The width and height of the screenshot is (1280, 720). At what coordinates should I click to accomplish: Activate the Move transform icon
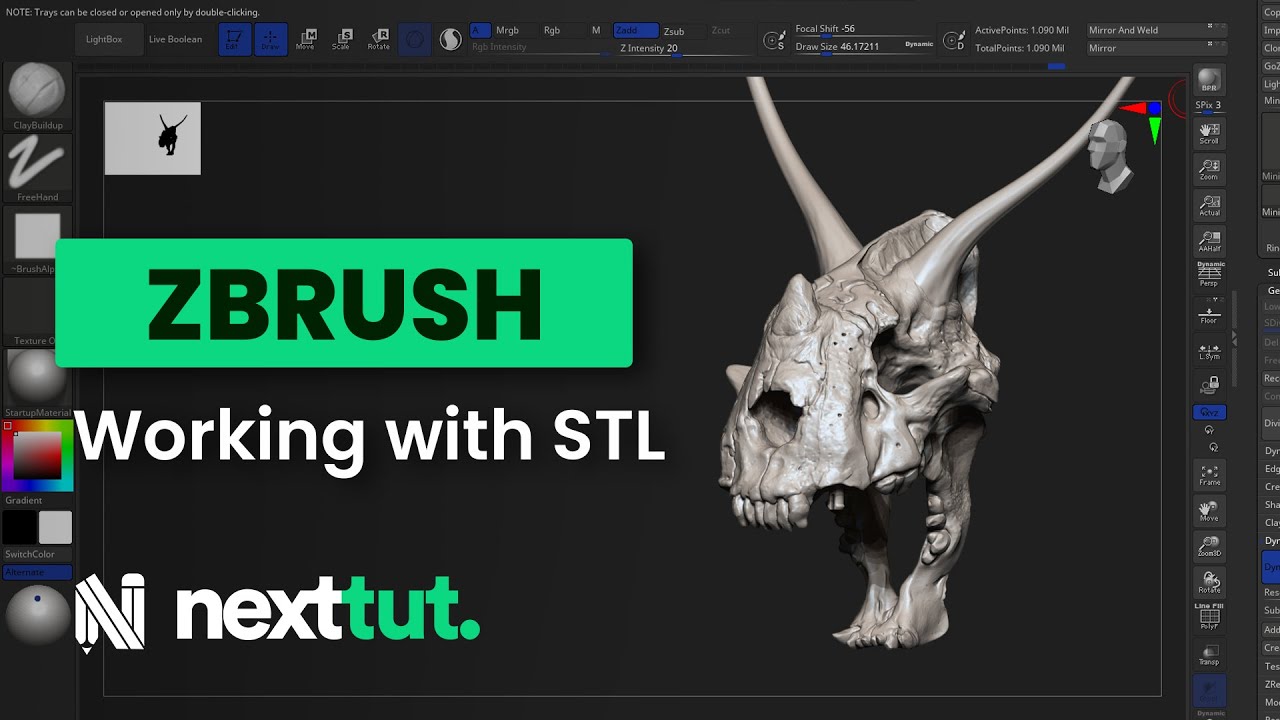coord(305,39)
